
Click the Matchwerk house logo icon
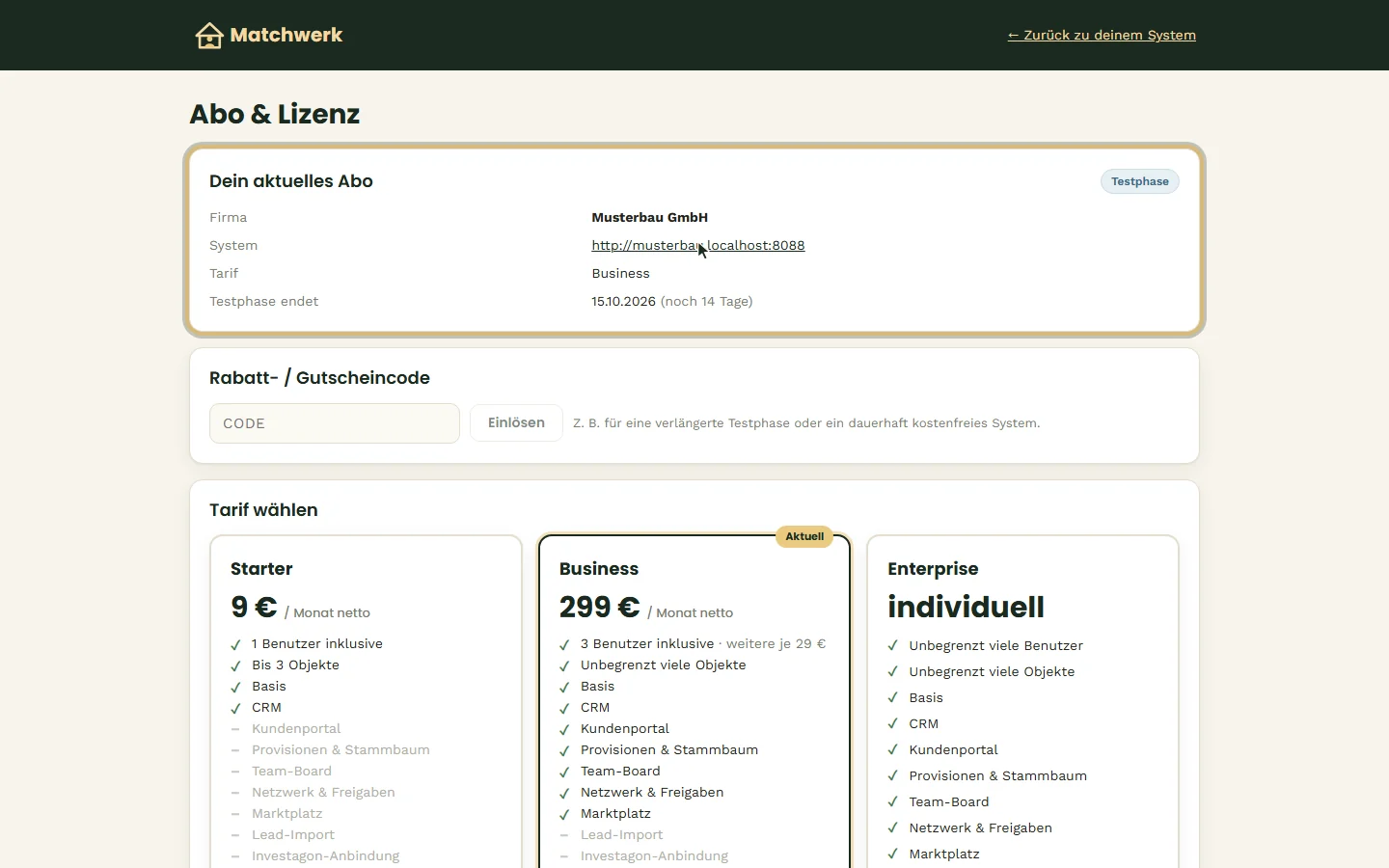(209, 36)
